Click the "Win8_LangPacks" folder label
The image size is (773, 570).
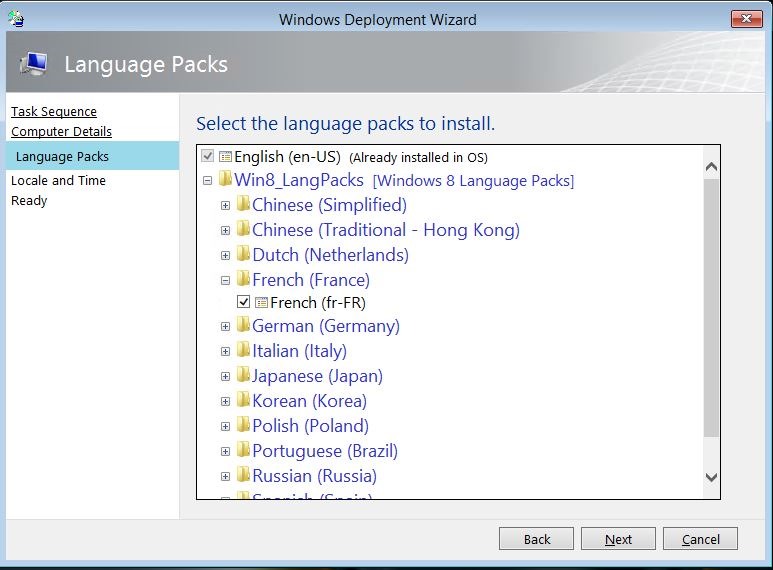299,180
